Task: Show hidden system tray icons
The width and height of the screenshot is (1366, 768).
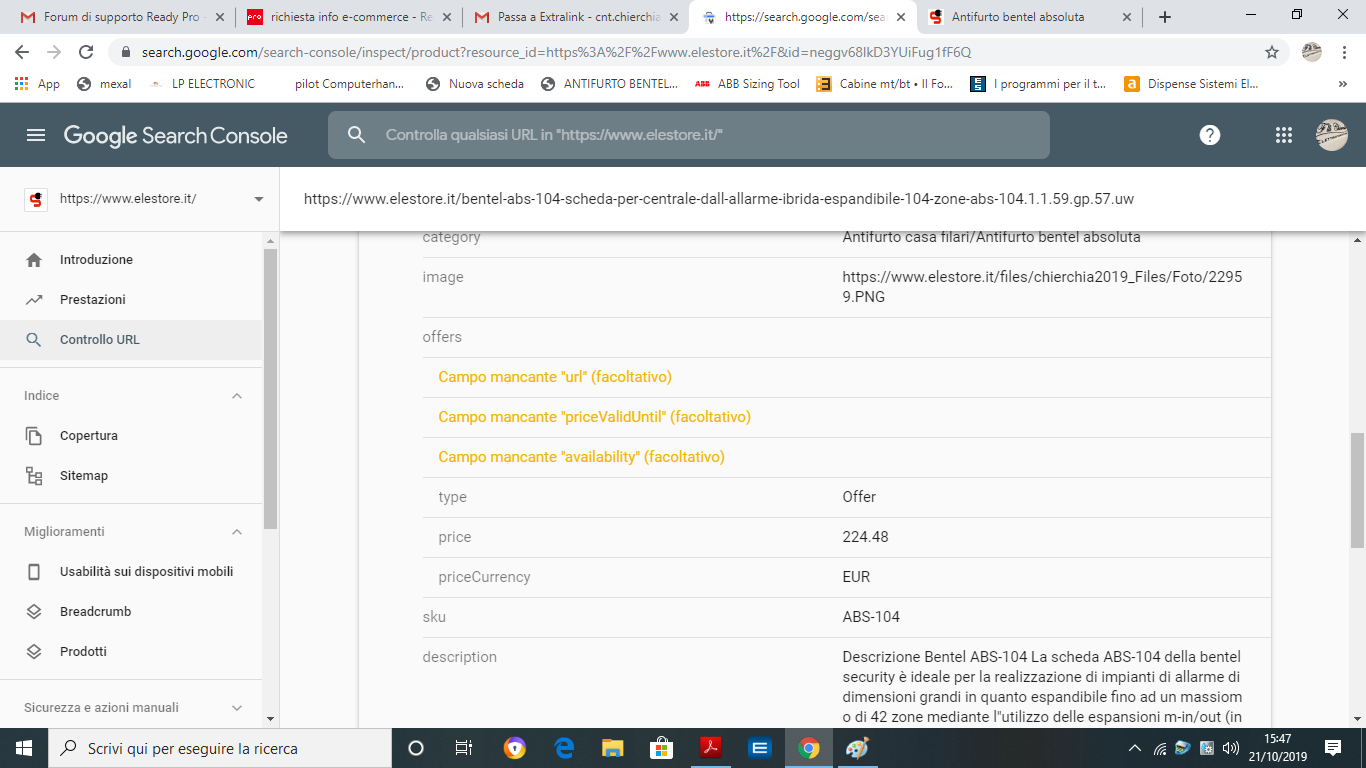Action: (1135, 748)
